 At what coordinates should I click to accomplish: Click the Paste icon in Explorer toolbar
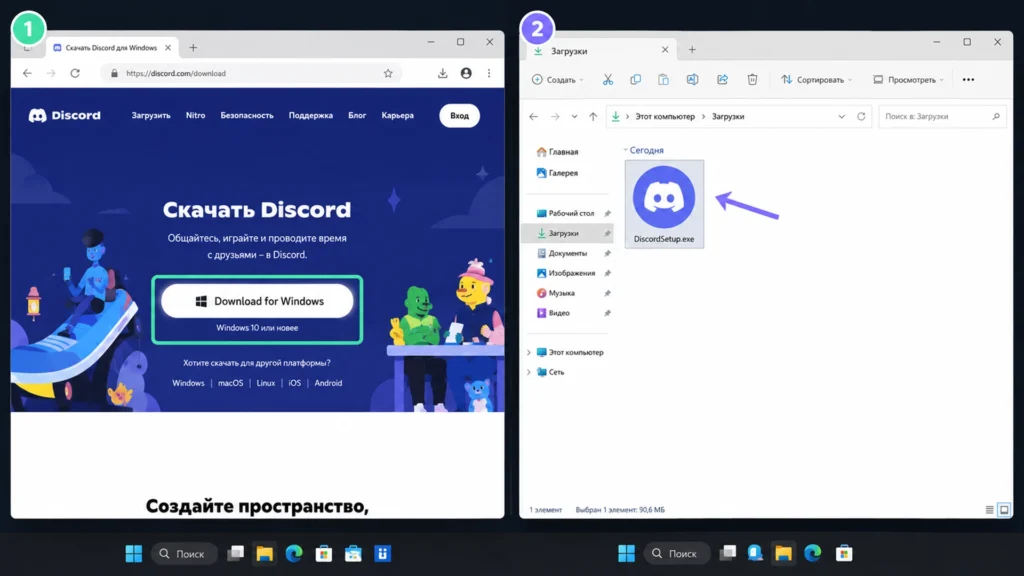point(664,80)
